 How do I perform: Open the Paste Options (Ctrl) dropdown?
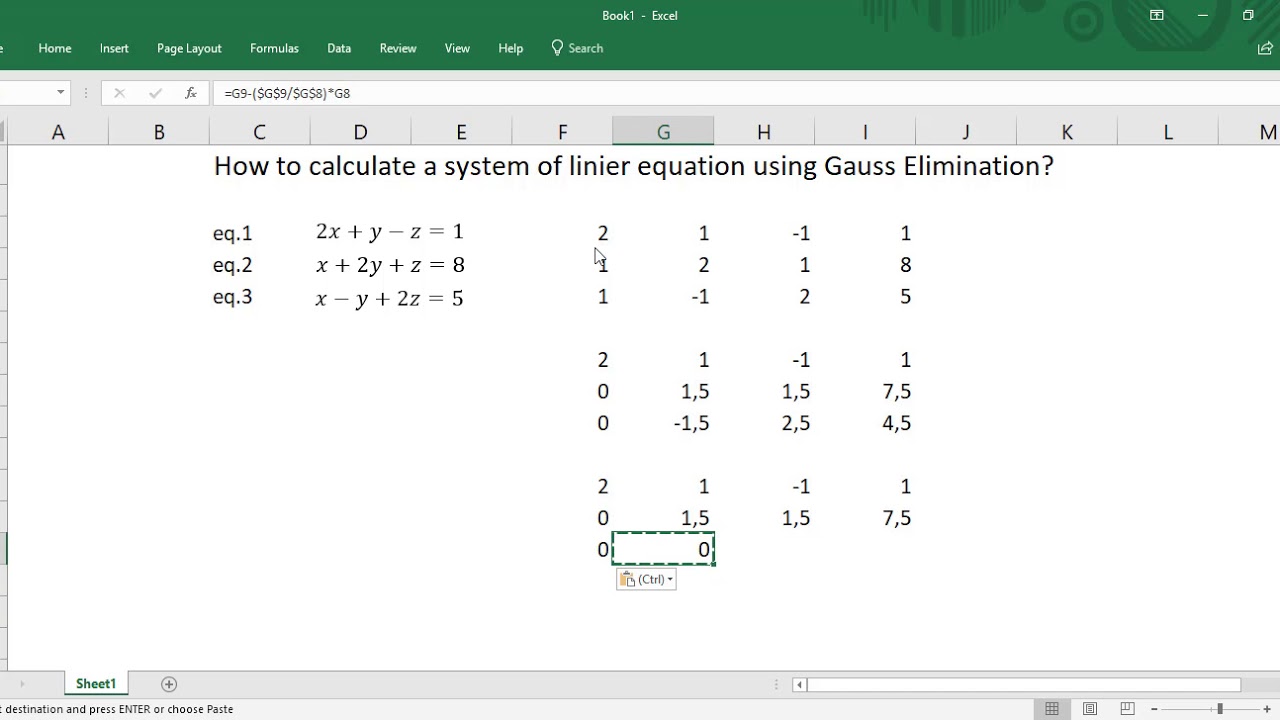click(x=646, y=579)
